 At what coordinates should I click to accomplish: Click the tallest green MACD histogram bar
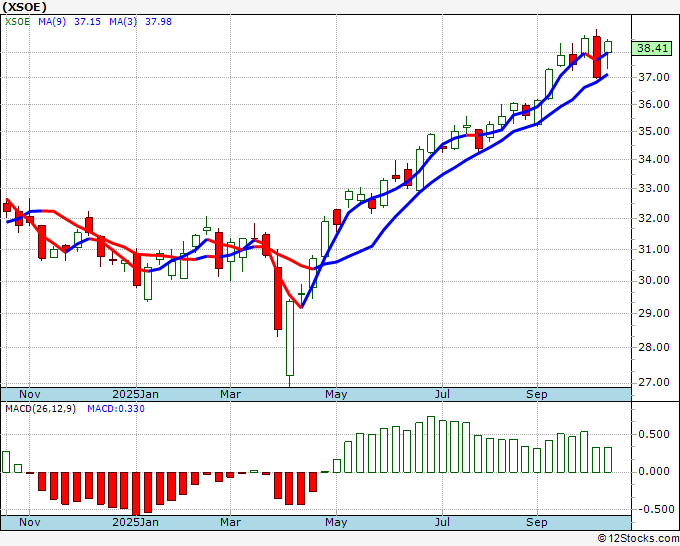pyautogui.click(x=431, y=445)
